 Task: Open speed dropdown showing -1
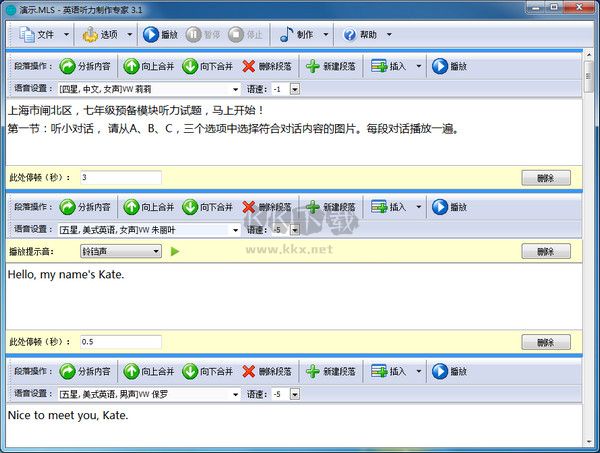point(294,89)
